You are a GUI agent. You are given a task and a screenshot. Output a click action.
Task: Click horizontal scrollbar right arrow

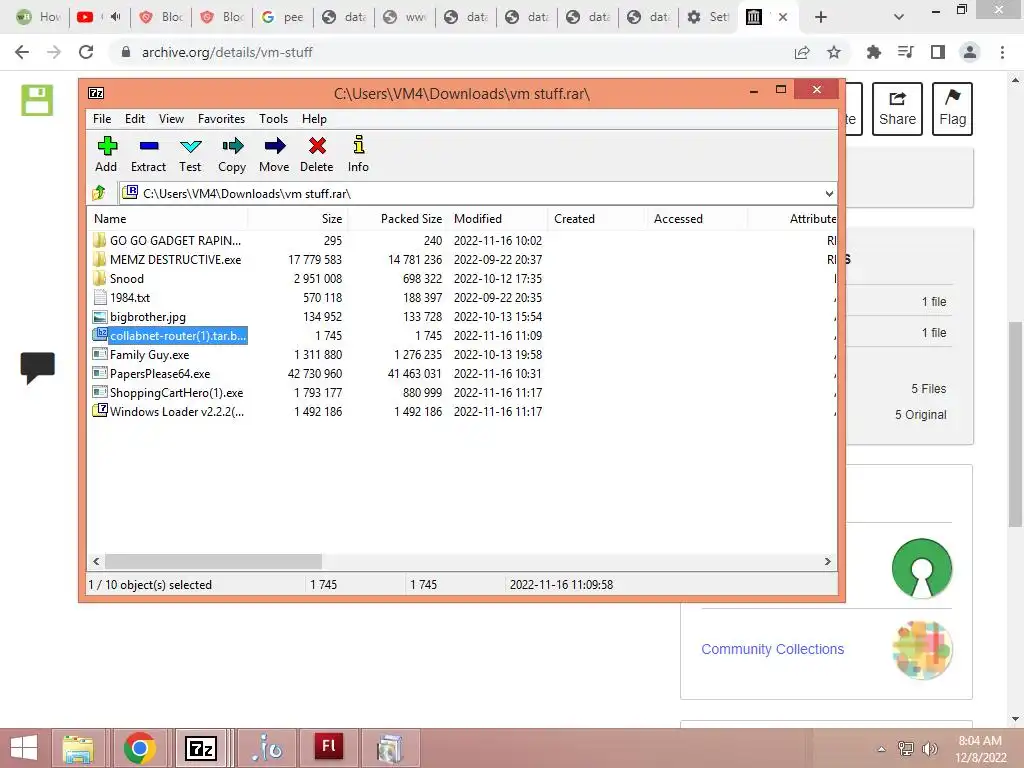(827, 561)
